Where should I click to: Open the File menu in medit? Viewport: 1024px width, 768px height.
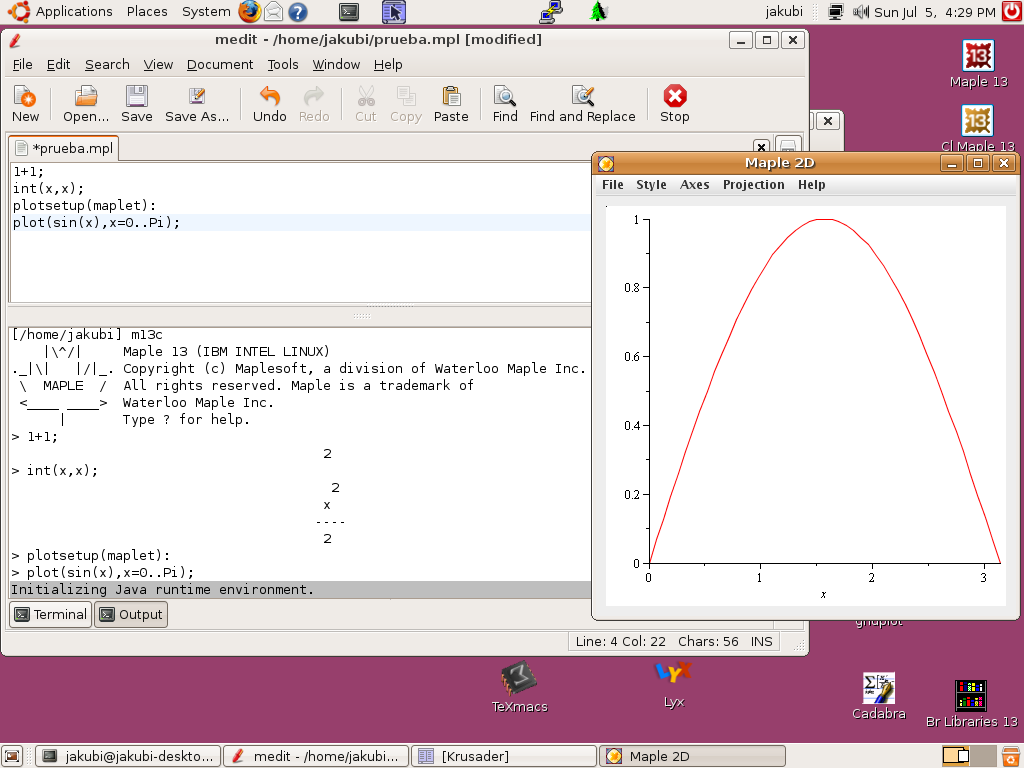22,65
